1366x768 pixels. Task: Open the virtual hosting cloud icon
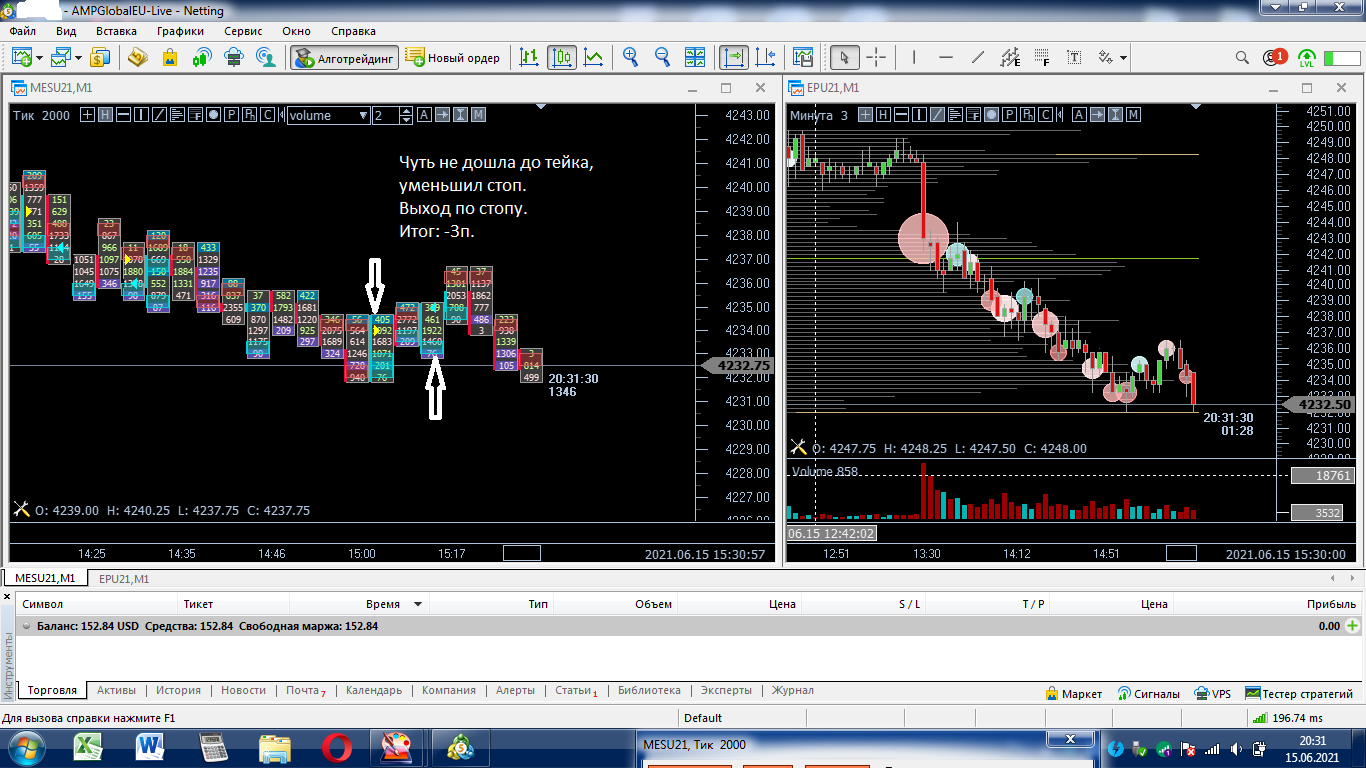tap(234, 57)
